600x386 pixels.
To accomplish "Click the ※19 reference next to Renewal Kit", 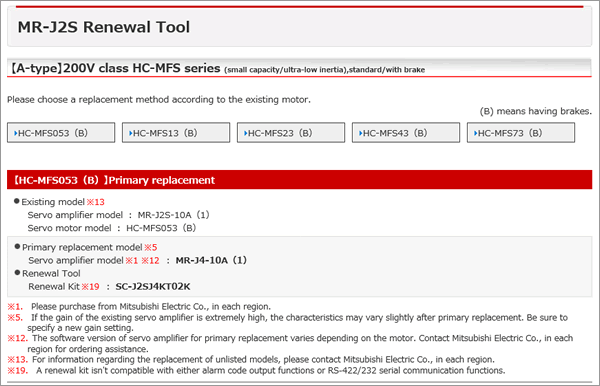I will coord(90,287).
